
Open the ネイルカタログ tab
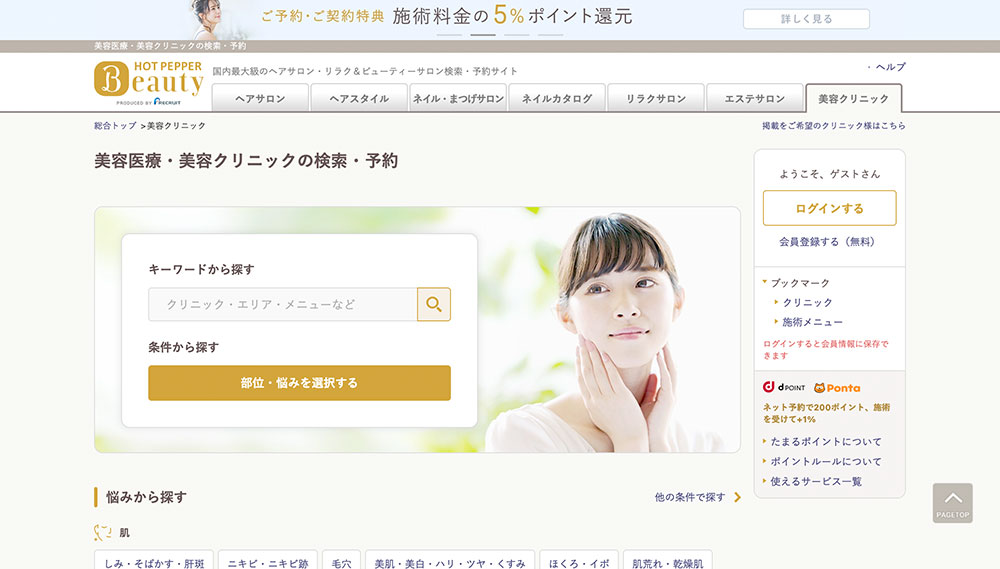557,99
